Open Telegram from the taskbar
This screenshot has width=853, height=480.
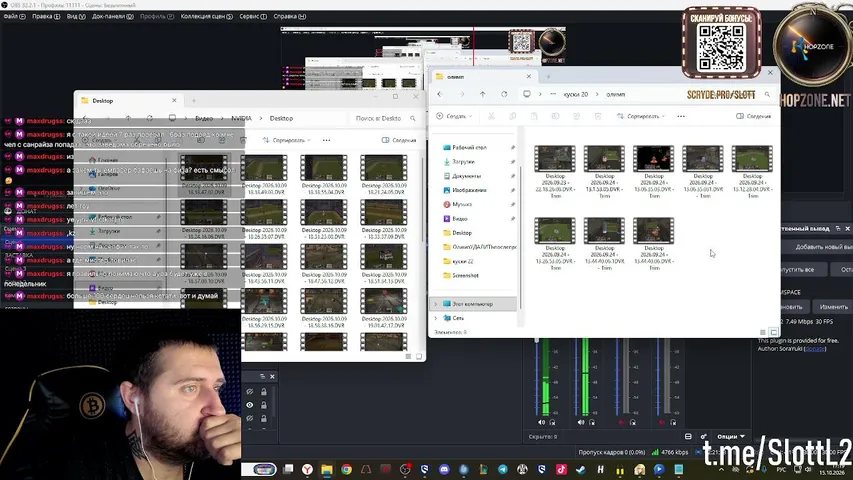(503, 469)
